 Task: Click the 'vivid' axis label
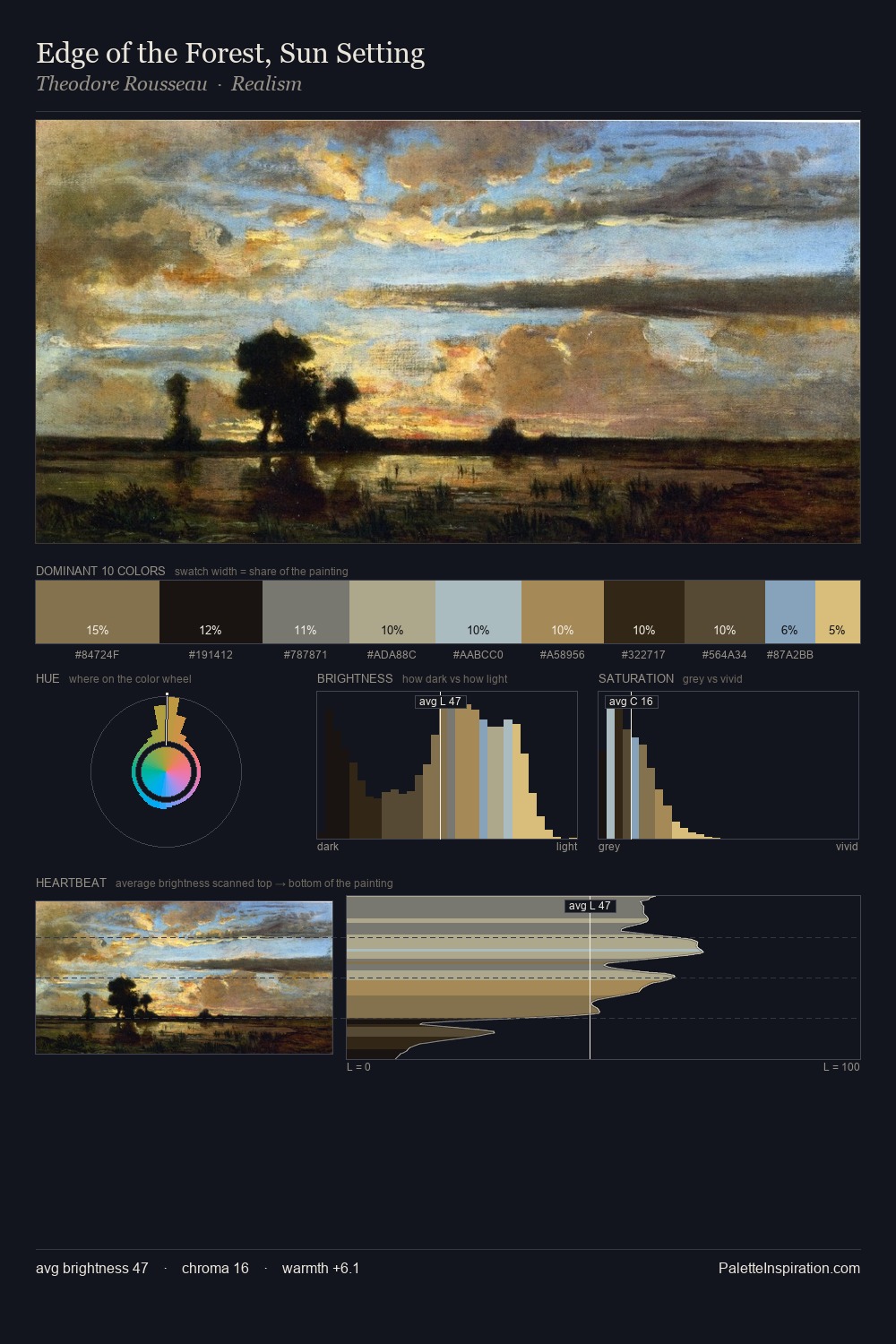pyautogui.click(x=847, y=847)
